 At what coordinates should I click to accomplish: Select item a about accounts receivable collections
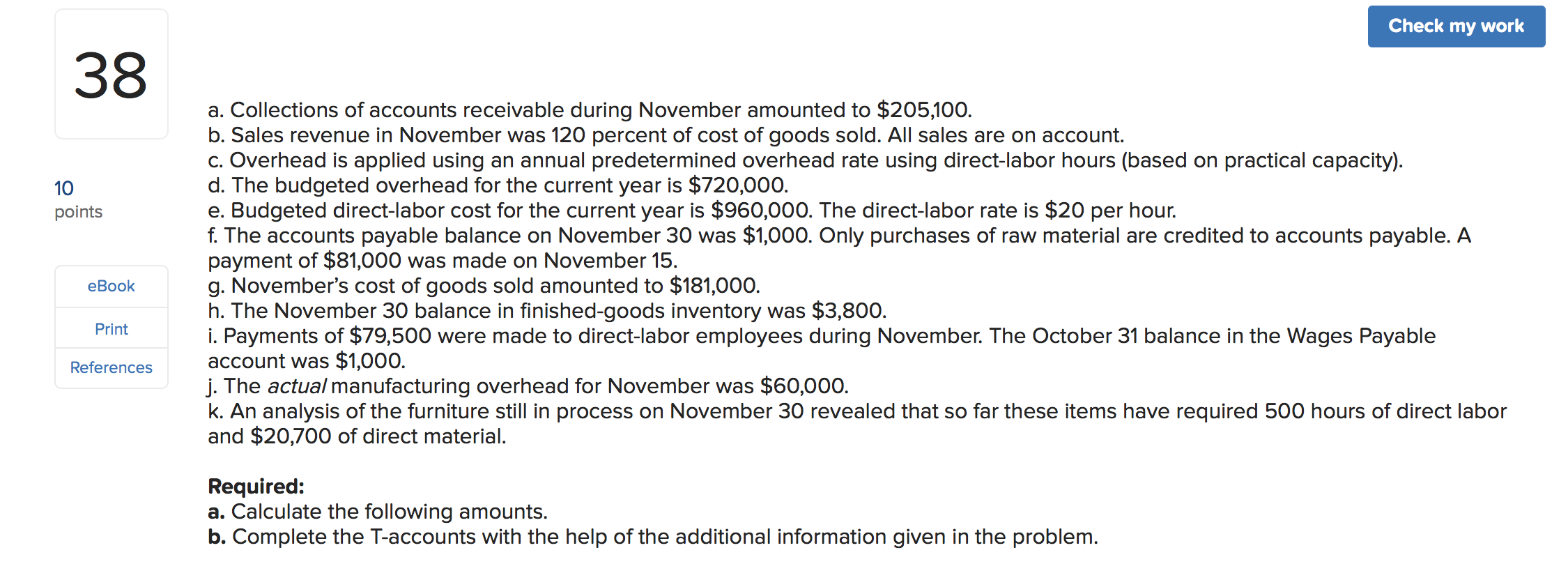tap(589, 109)
